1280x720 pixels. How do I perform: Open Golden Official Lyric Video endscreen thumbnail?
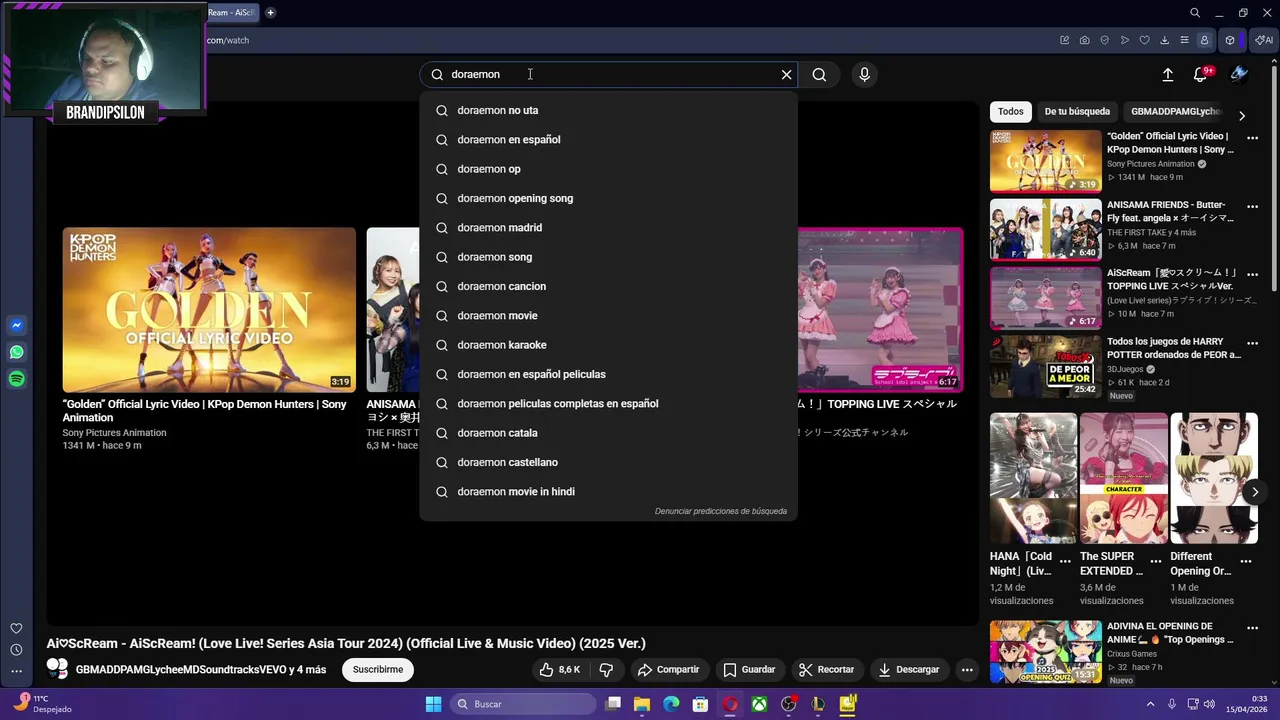coord(209,310)
